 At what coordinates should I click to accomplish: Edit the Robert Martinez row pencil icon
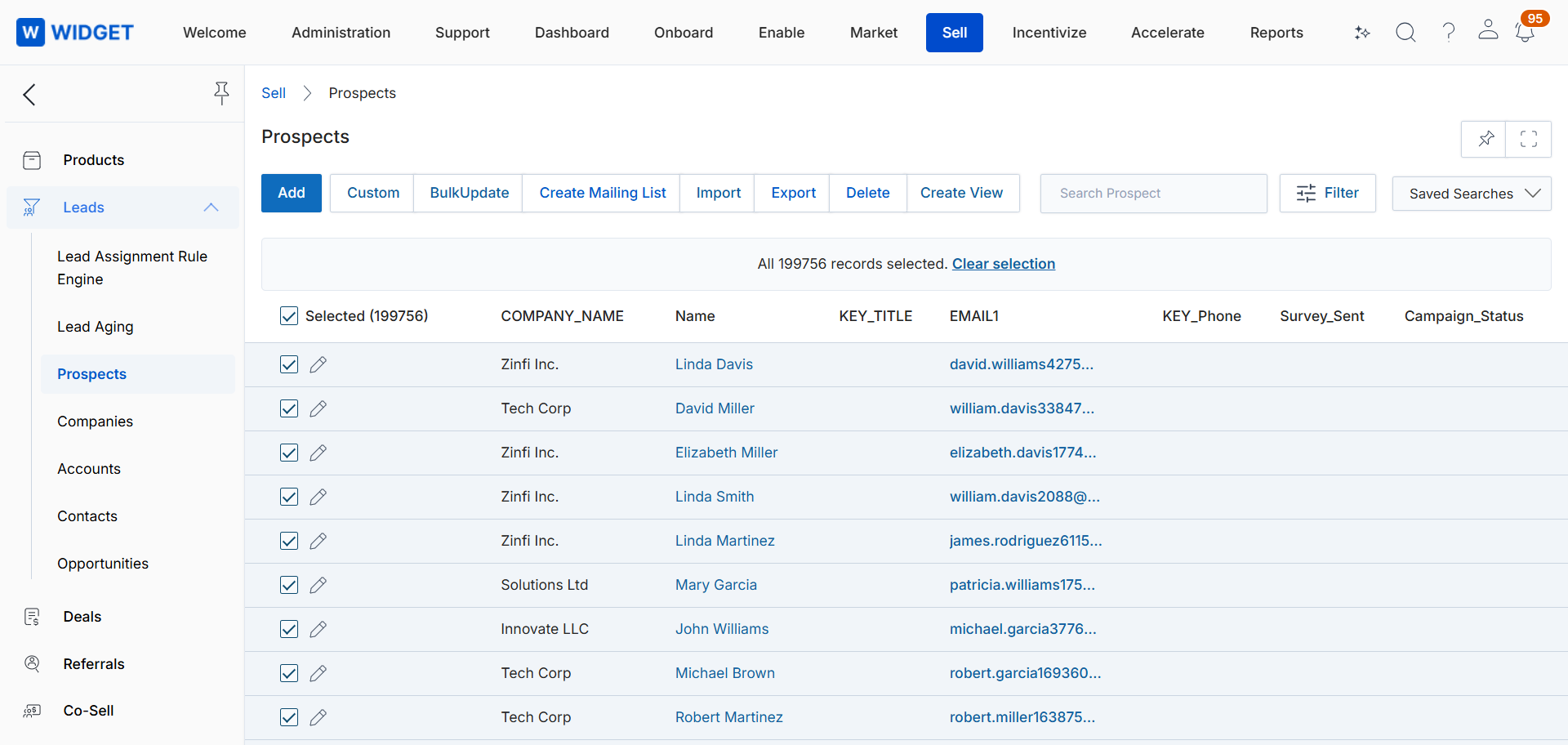click(x=318, y=717)
